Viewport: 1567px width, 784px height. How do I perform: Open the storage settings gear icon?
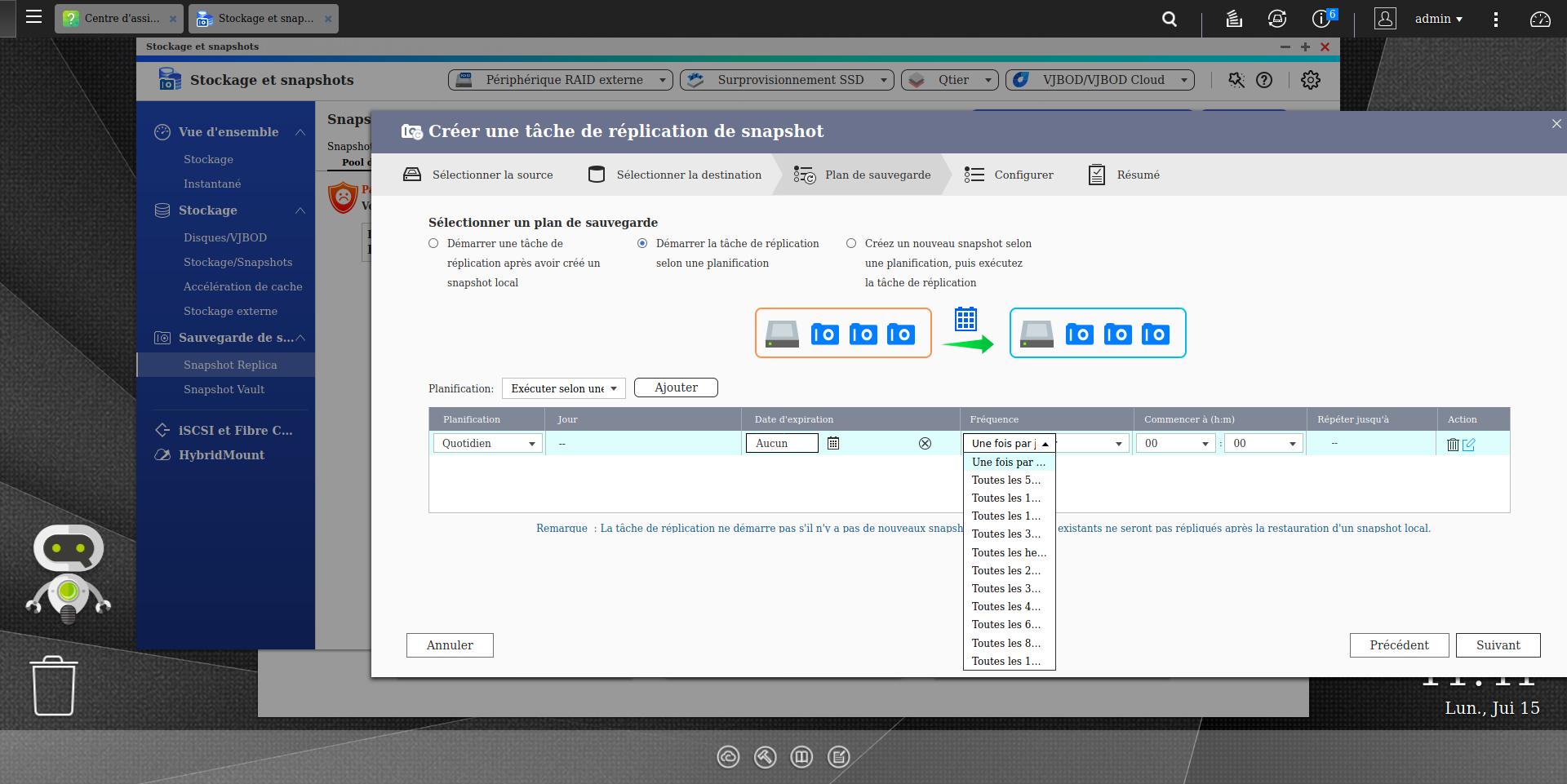(1311, 80)
